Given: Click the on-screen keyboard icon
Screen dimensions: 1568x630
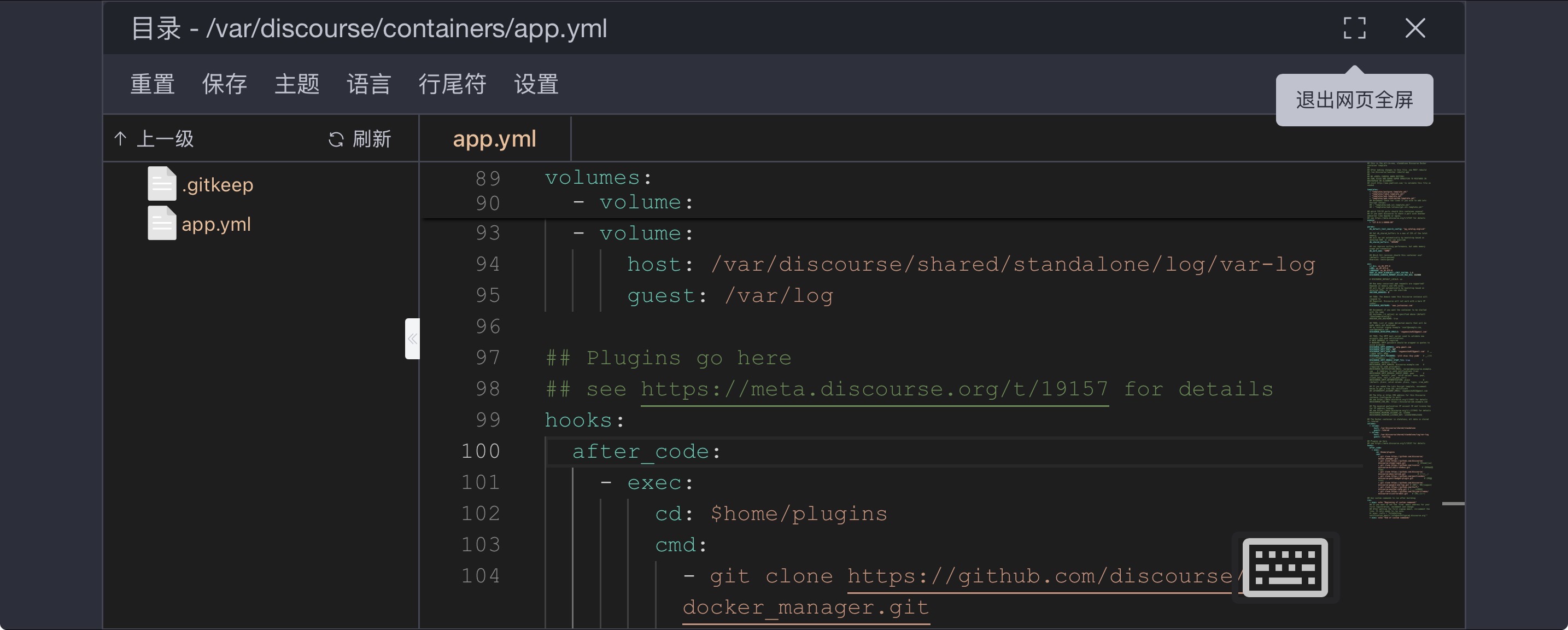Looking at the screenshot, I should 1284,567.
